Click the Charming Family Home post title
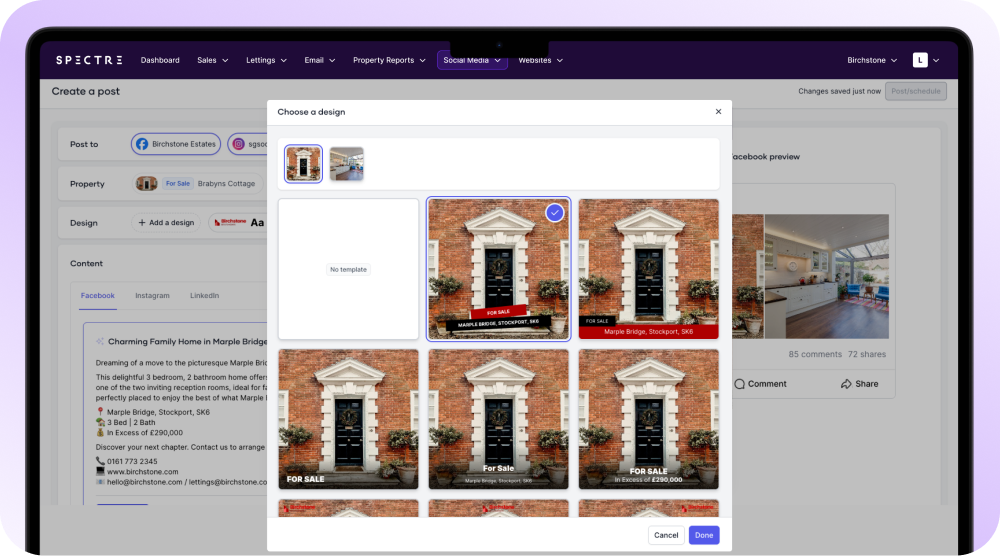 pos(188,342)
